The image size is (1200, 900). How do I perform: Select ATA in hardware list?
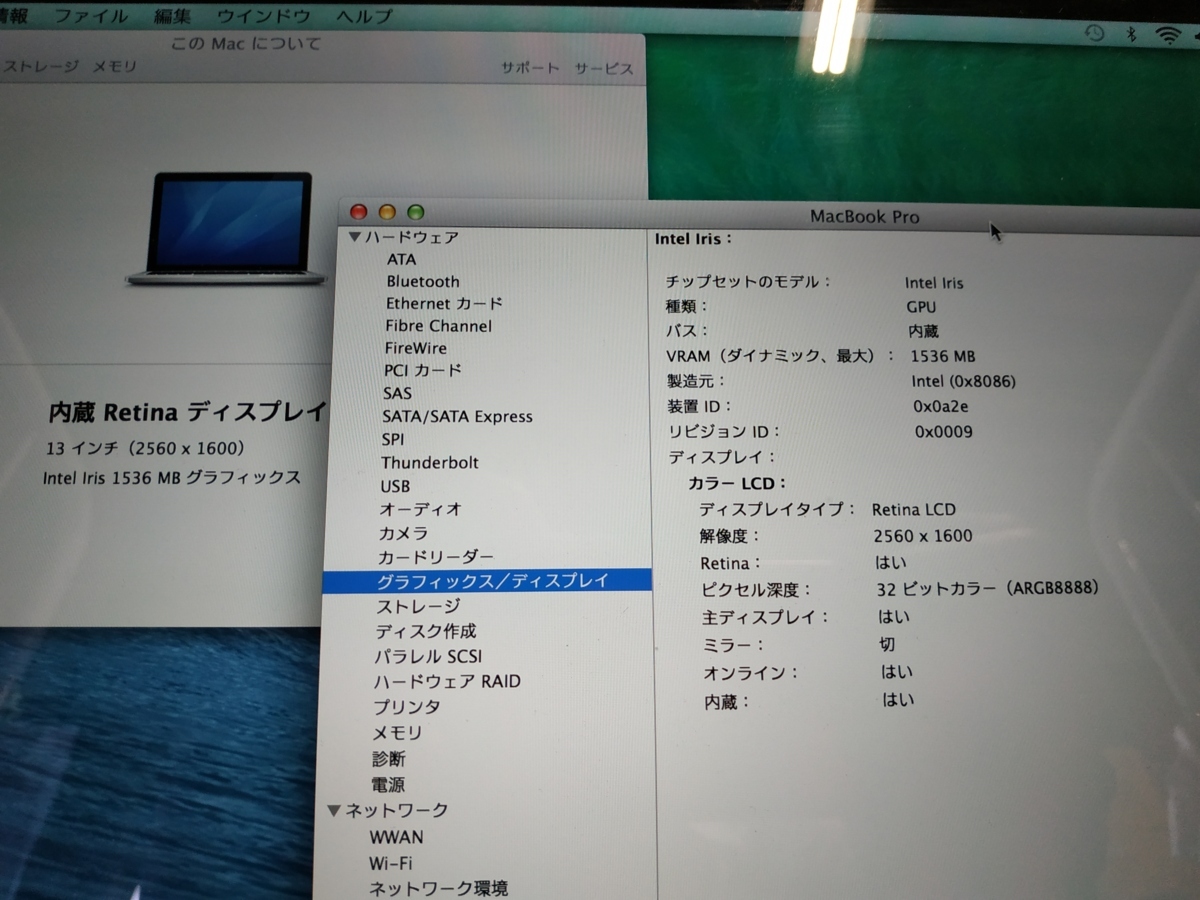coord(402,259)
